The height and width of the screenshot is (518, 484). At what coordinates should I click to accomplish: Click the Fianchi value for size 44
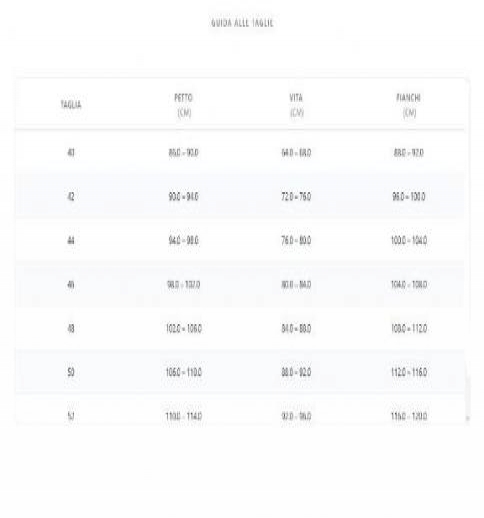click(409, 240)
